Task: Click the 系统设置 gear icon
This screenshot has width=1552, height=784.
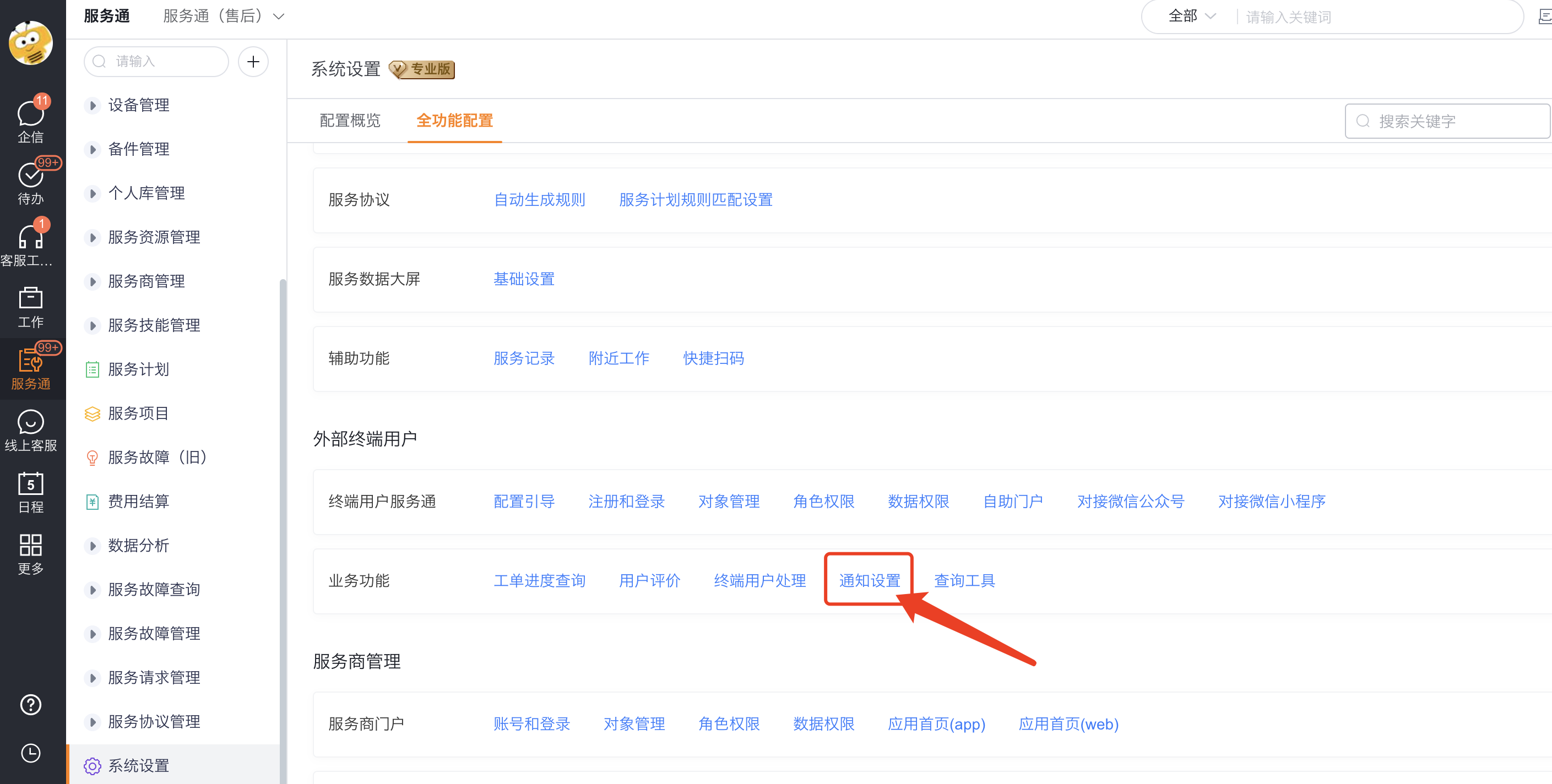Action: coord(92,766)
